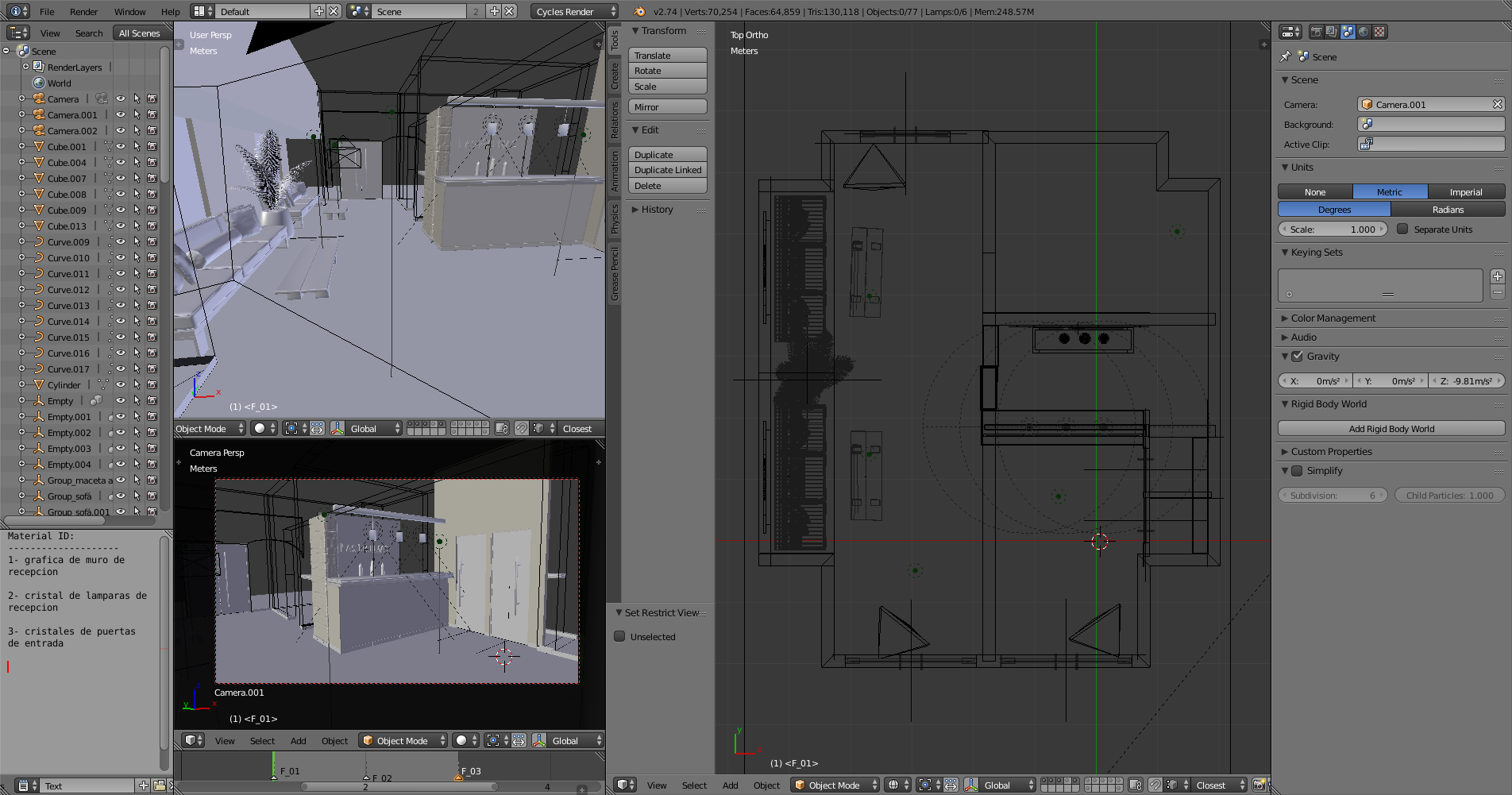Tick the Unselected checkbox
1512x795 pixels.
click(x=619, y=637)
